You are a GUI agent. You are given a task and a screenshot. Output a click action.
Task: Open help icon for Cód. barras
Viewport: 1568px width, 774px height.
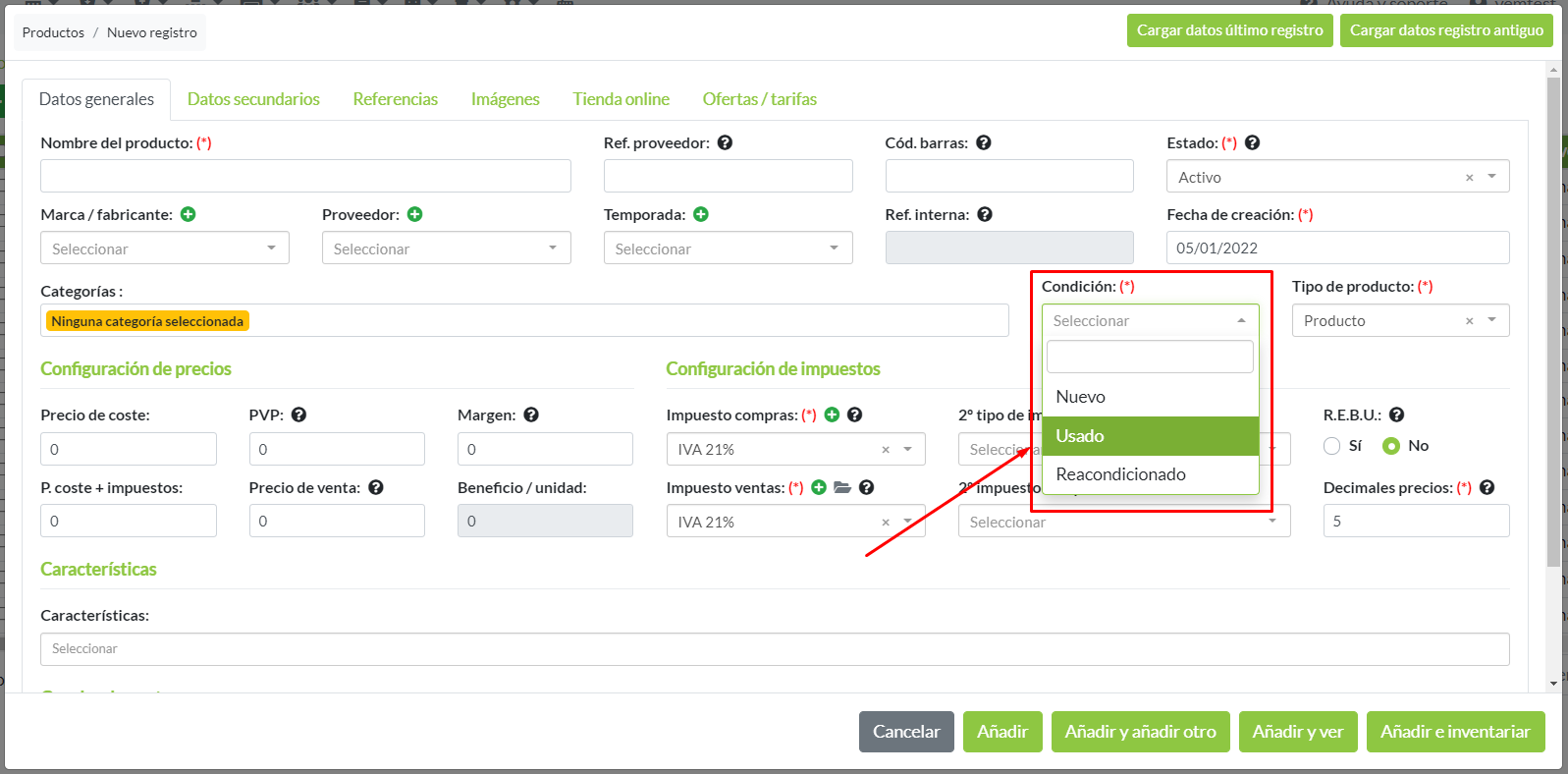(984, 142)
